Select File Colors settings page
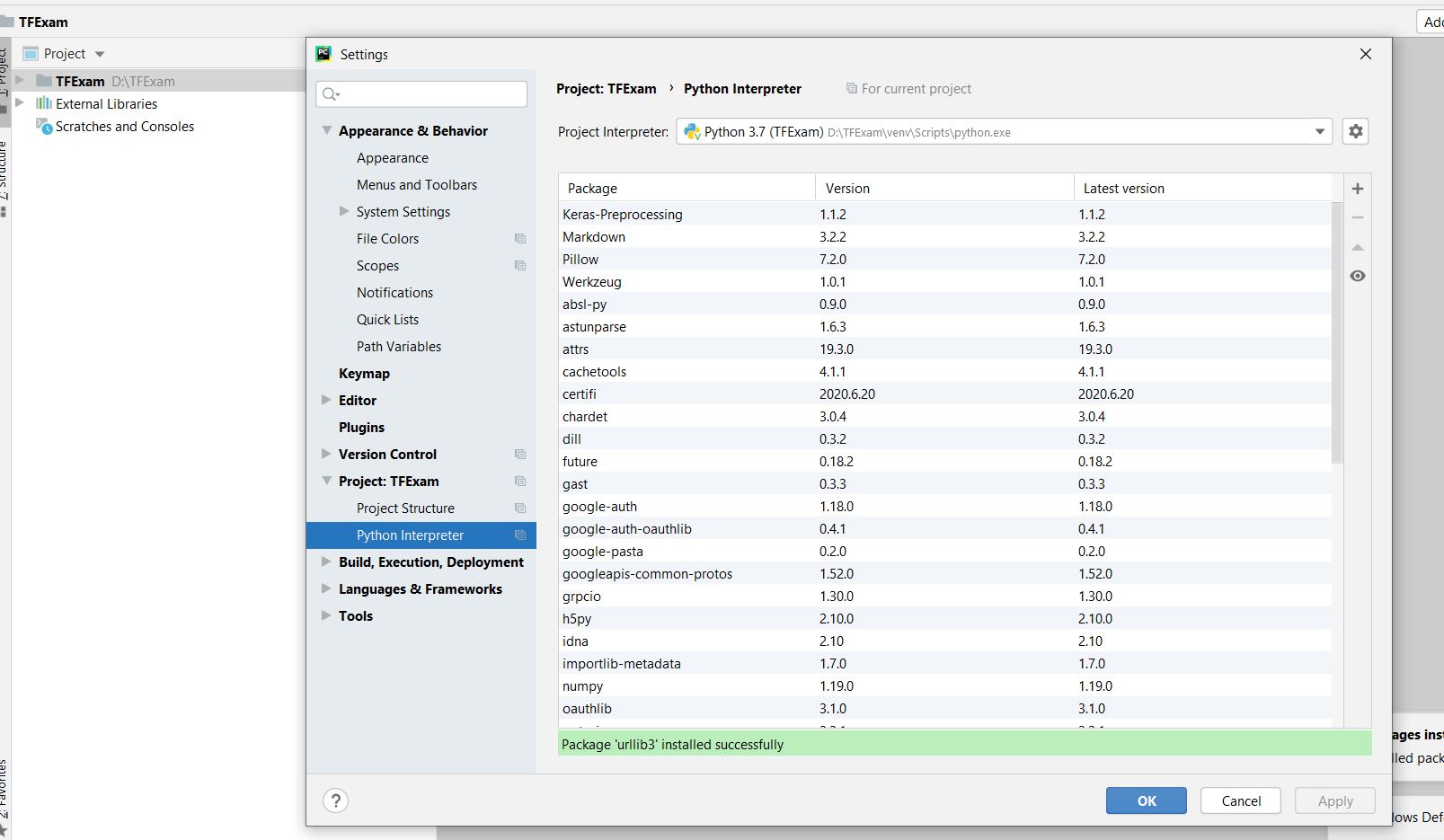This screenshot has height=840, width=1444. (x=387, y=238)
